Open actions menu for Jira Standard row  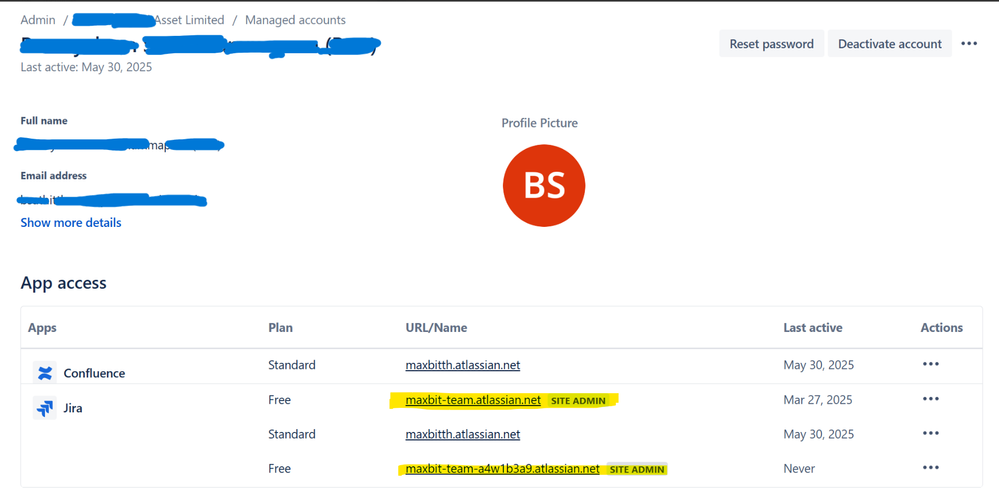[931, 433]
